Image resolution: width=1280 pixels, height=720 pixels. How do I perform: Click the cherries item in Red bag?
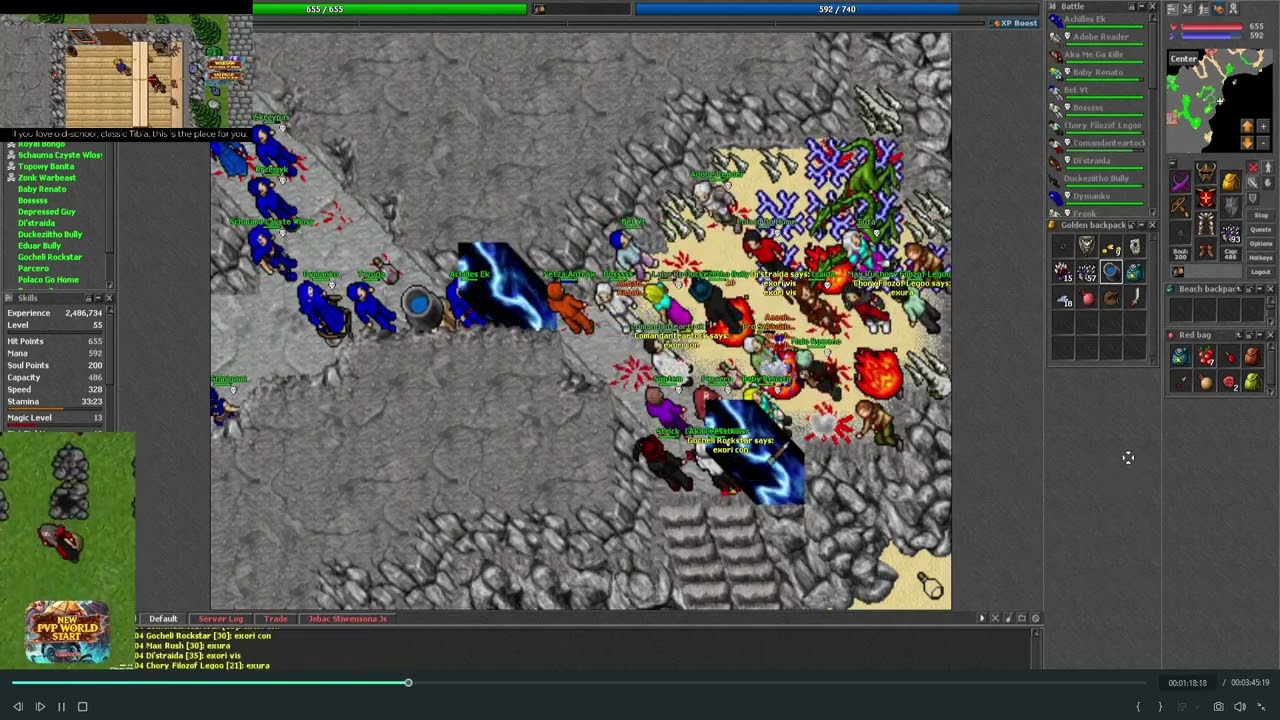tap(1205, 355)
